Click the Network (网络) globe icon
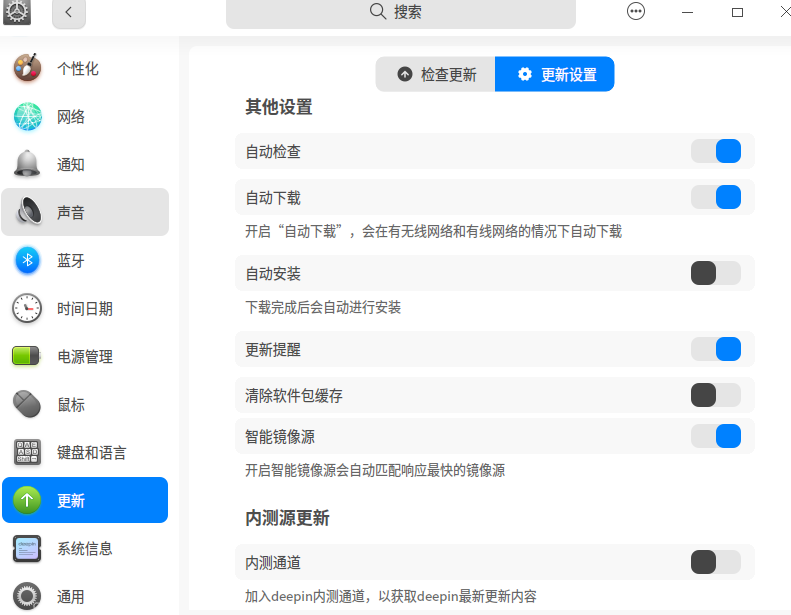 tap(27, 117)
